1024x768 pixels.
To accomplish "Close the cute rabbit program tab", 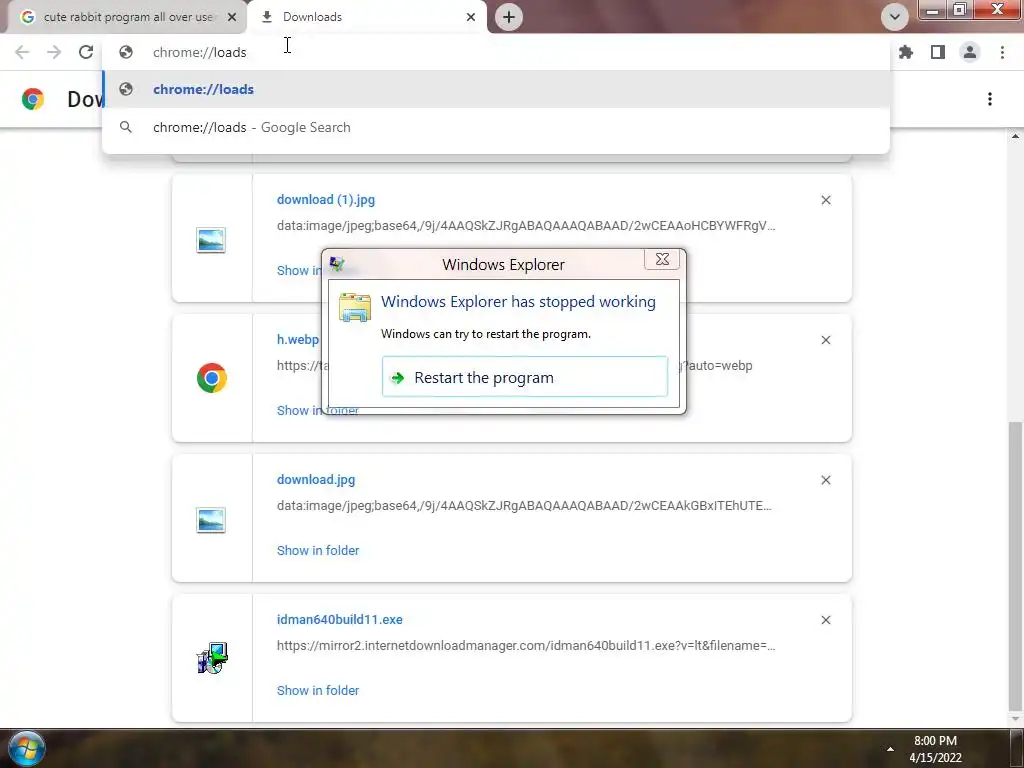I will 232,17.
